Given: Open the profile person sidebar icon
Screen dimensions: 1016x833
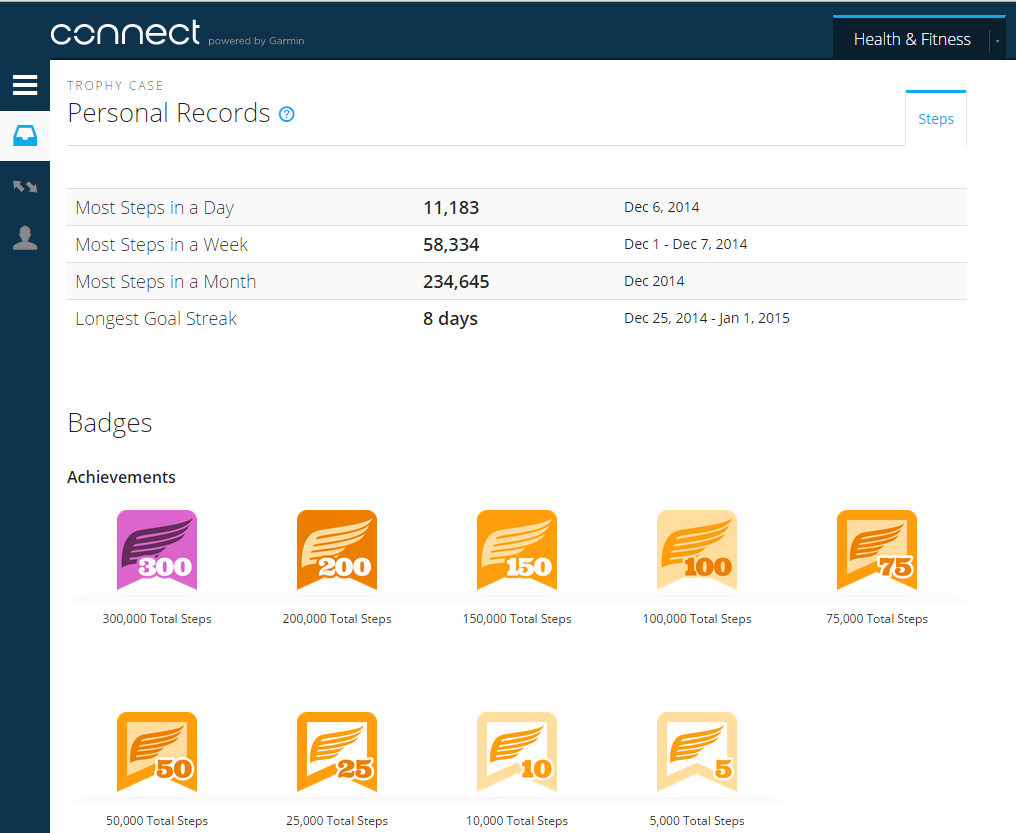Looking at the screenshot, I should [x=25, y=238].
